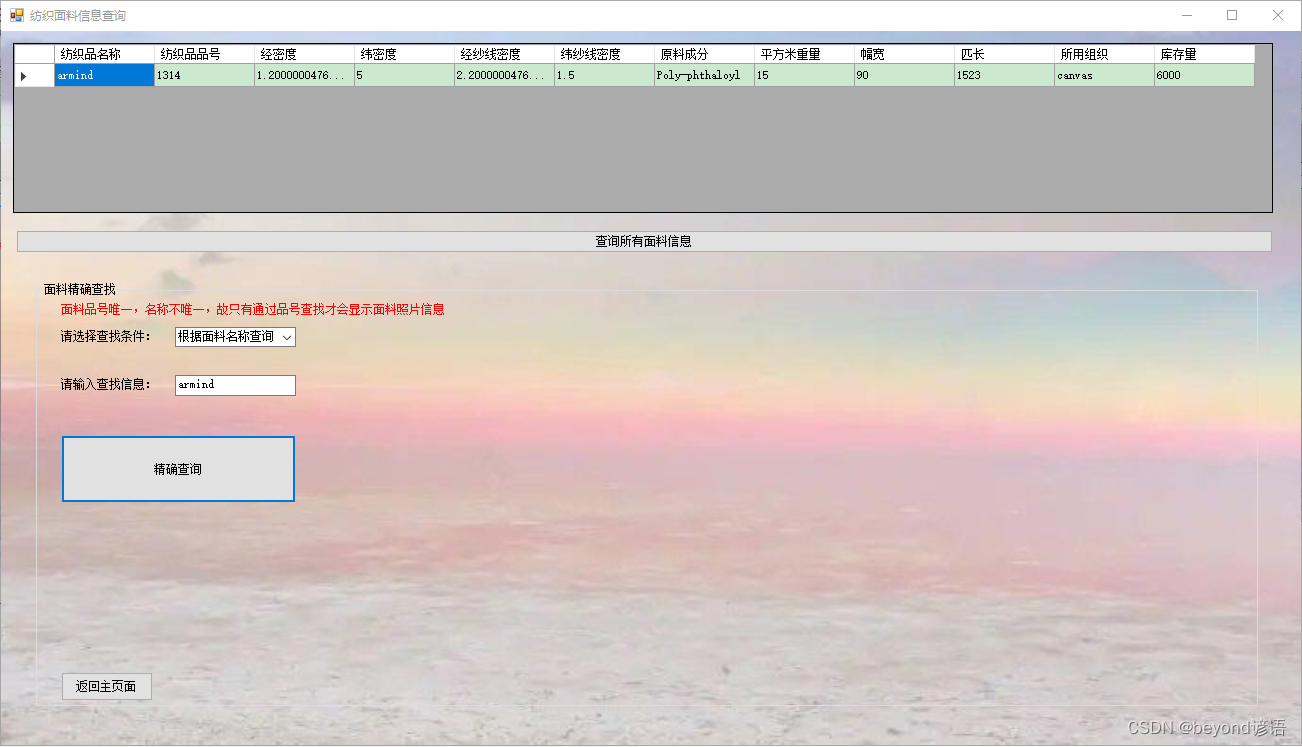Click the 请输入查找信息 label
This screenshot has width=1302, height=747.
click(106, 385)
